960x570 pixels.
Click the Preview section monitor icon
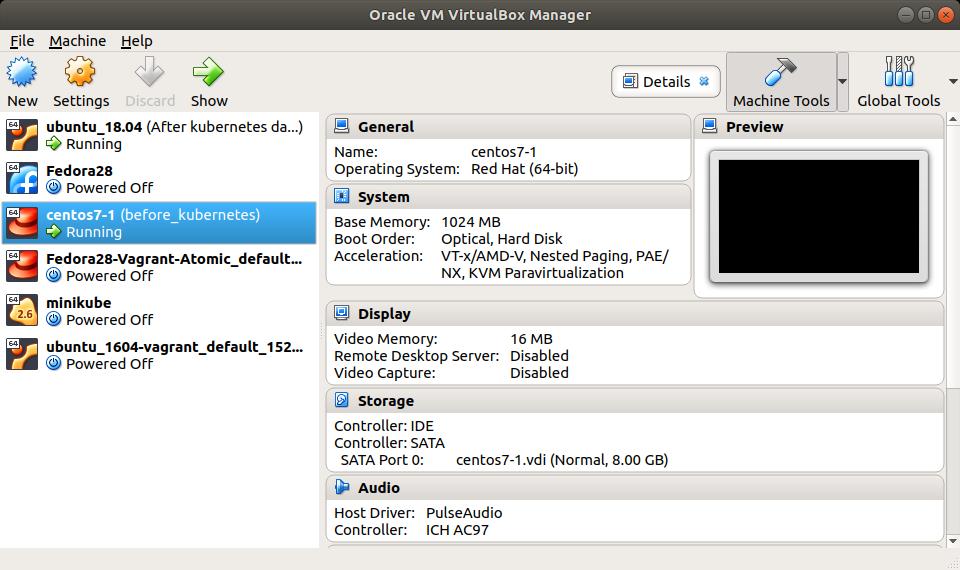coord(710,126)
